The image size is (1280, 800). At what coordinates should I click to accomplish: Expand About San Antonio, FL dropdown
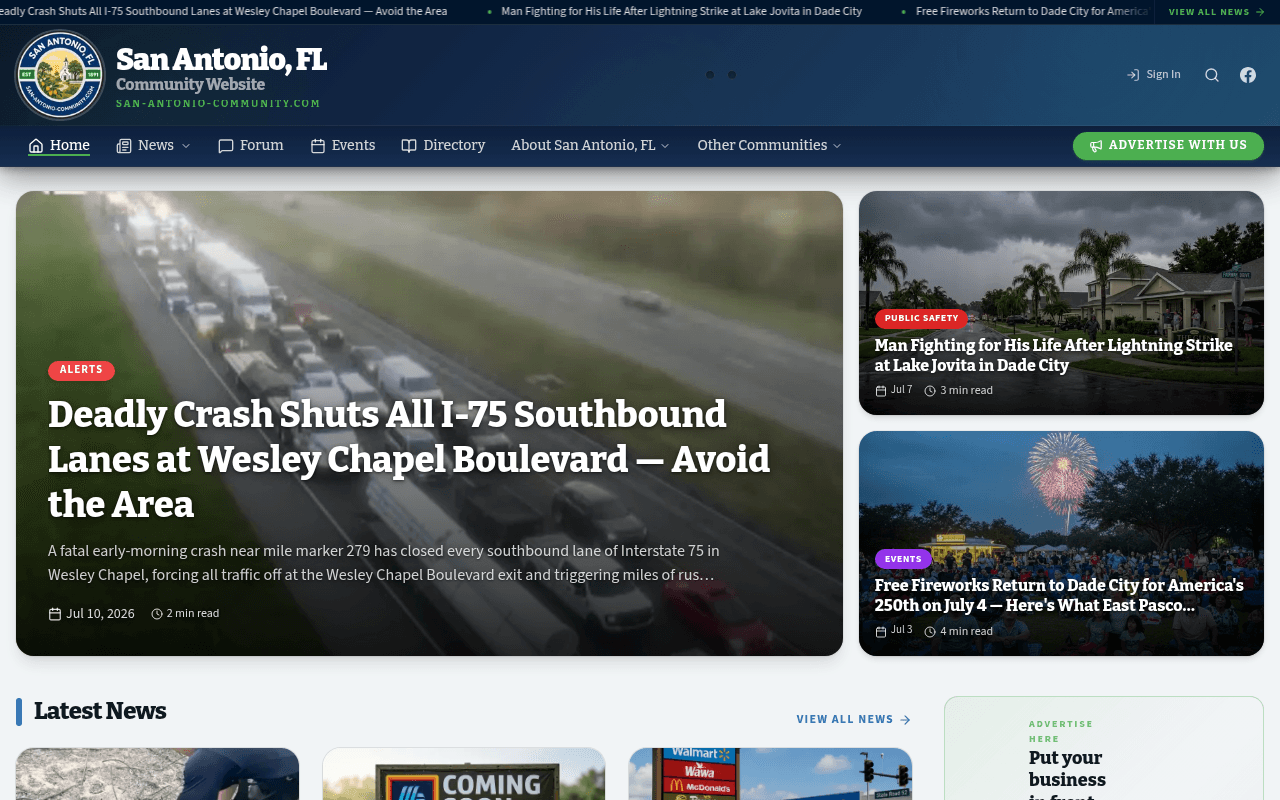click(590, 146)
